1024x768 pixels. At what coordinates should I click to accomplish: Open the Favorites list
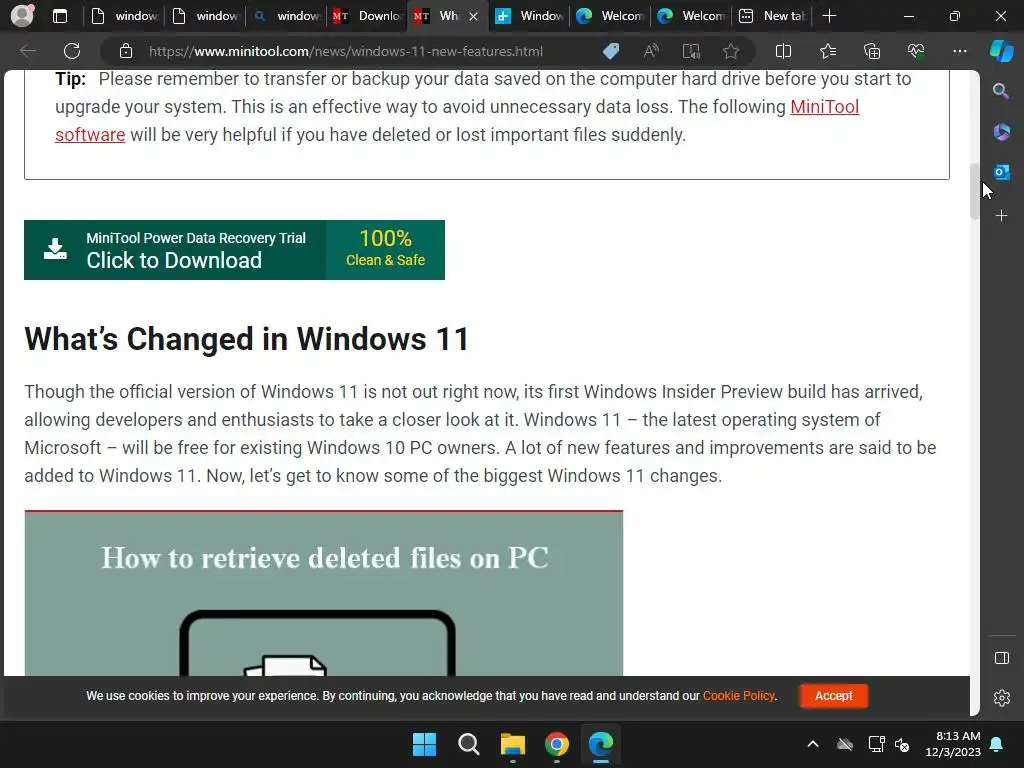coord(827,51)
